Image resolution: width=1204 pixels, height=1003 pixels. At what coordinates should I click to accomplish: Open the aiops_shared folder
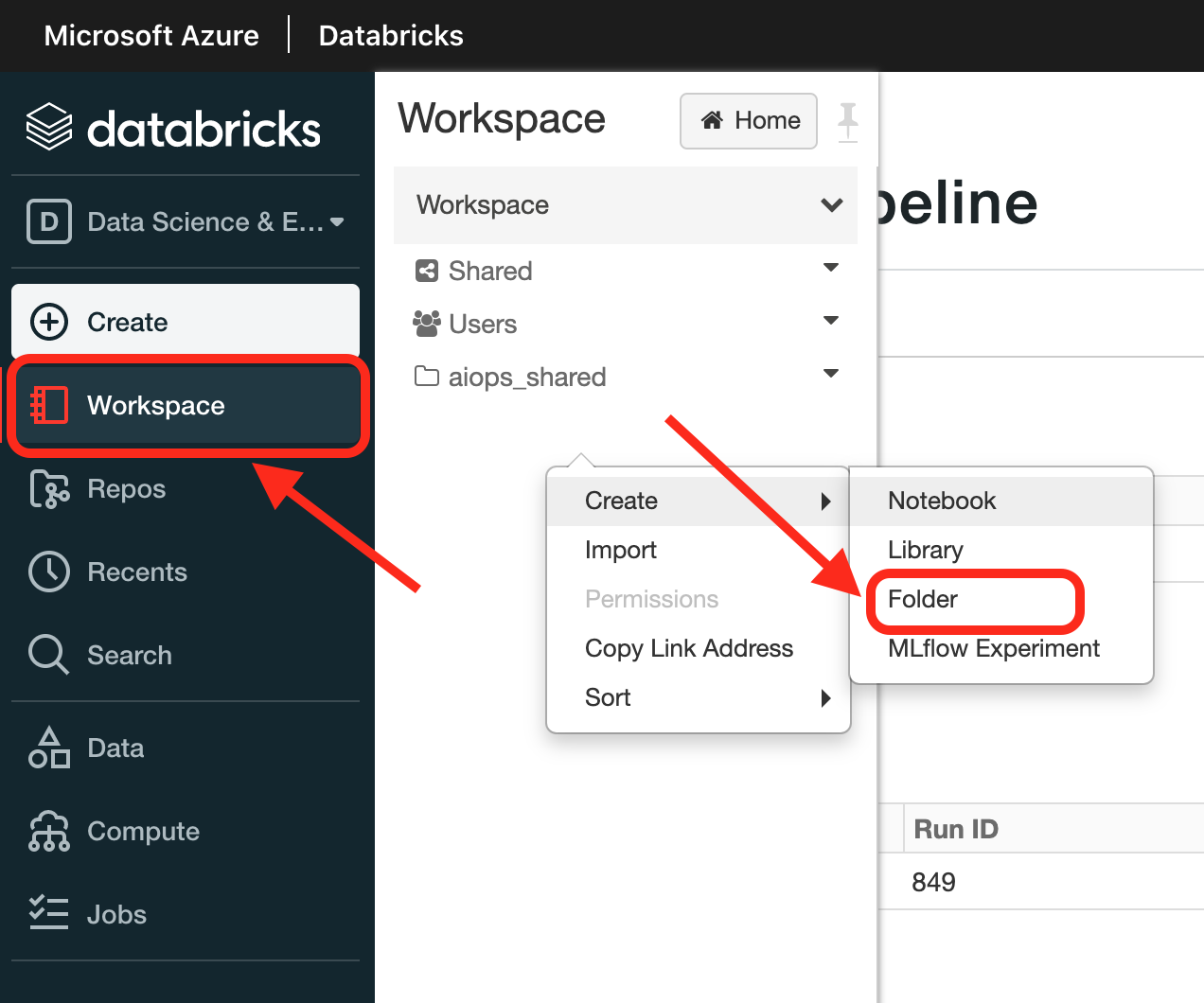pos(524,377)
